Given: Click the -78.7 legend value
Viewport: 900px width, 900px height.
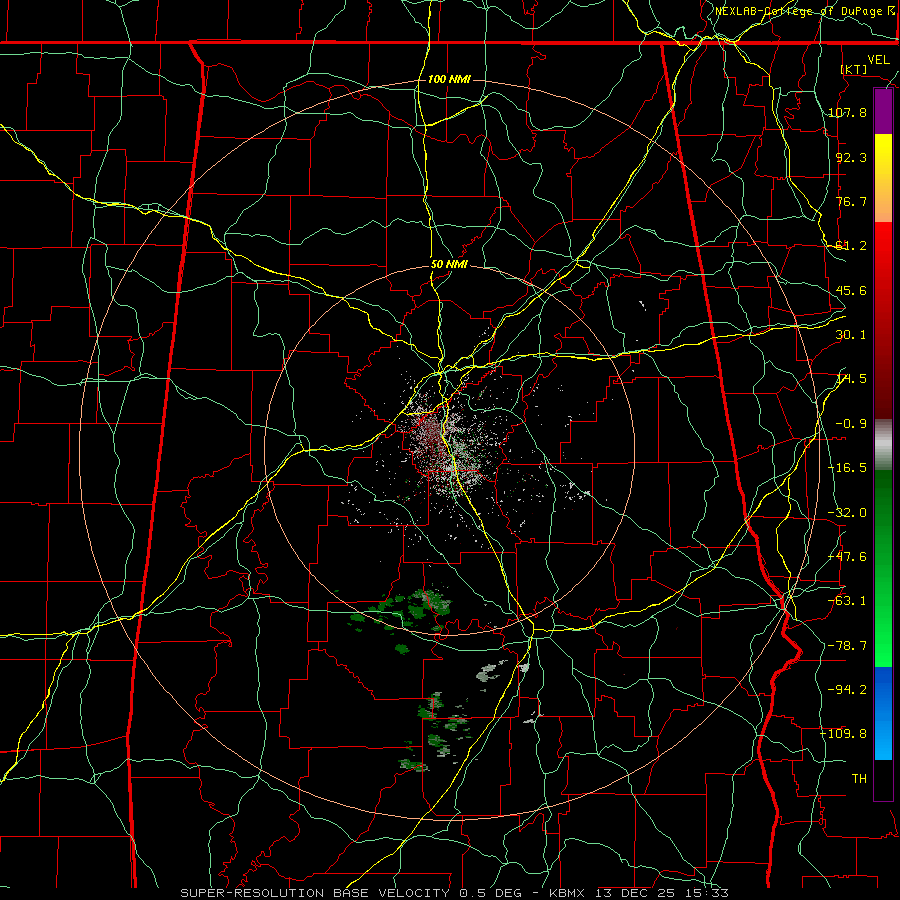Looking at the screenshot, I should tap(847, 646).
